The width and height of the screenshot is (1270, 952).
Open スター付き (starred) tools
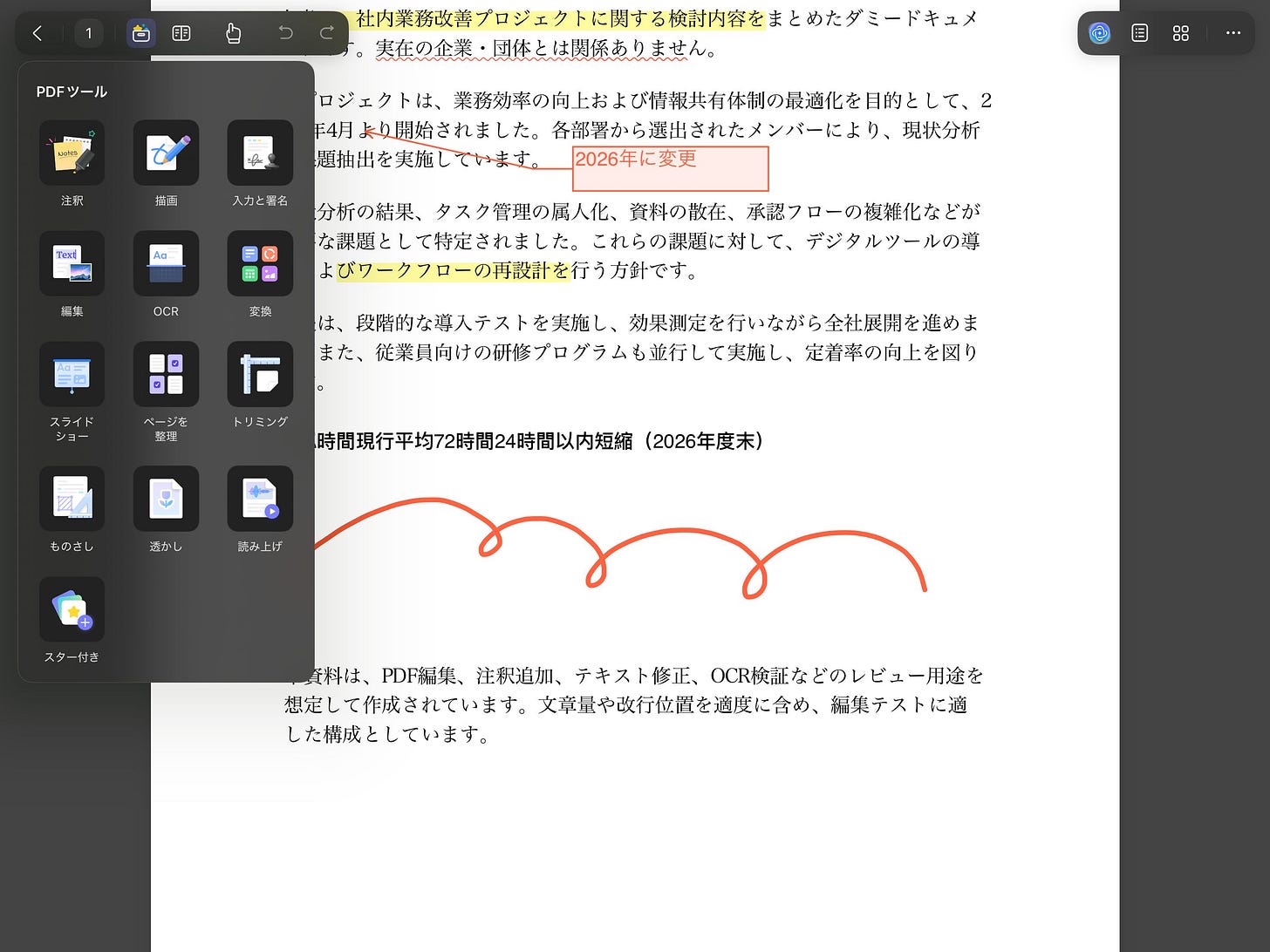click(72, 609)
